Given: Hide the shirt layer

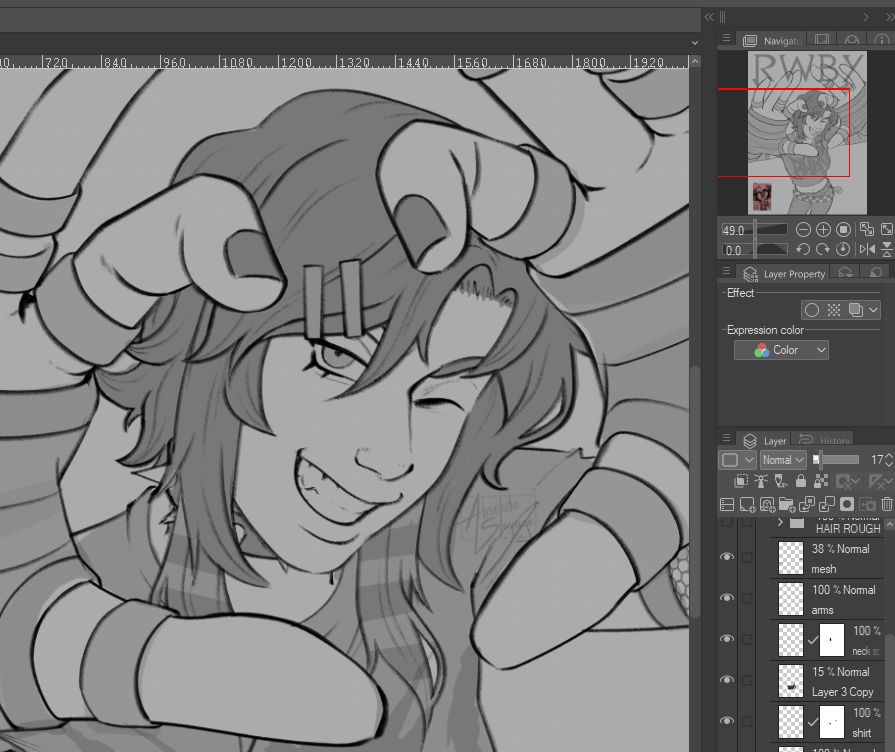Looking at the screenshot, I should pos(727,721).
